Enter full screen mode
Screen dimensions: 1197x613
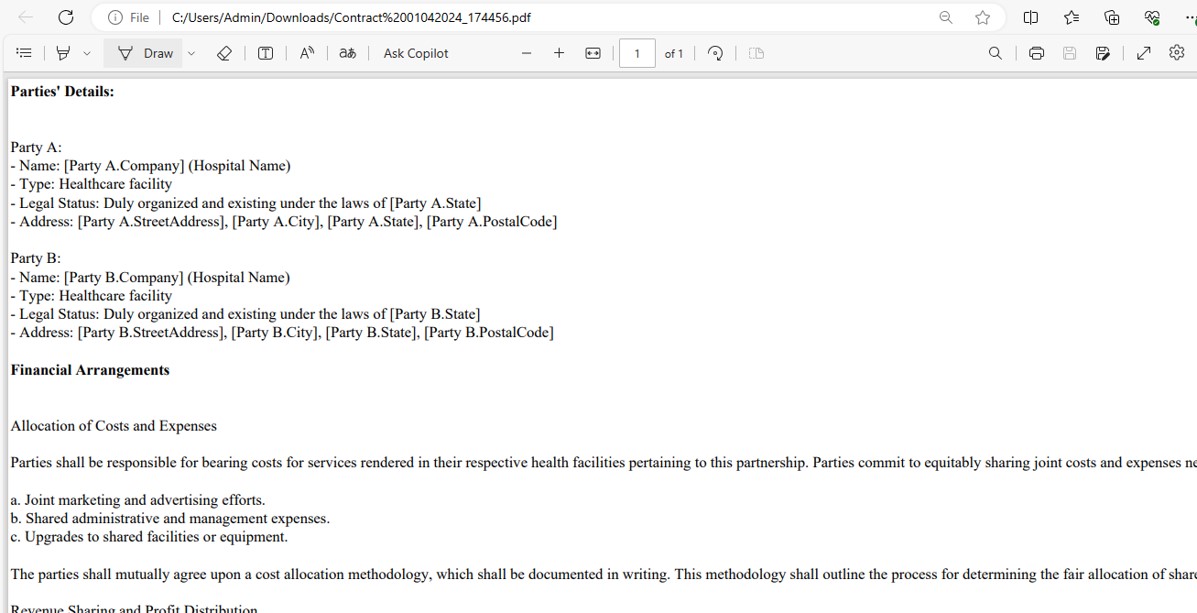[1144, 53]
